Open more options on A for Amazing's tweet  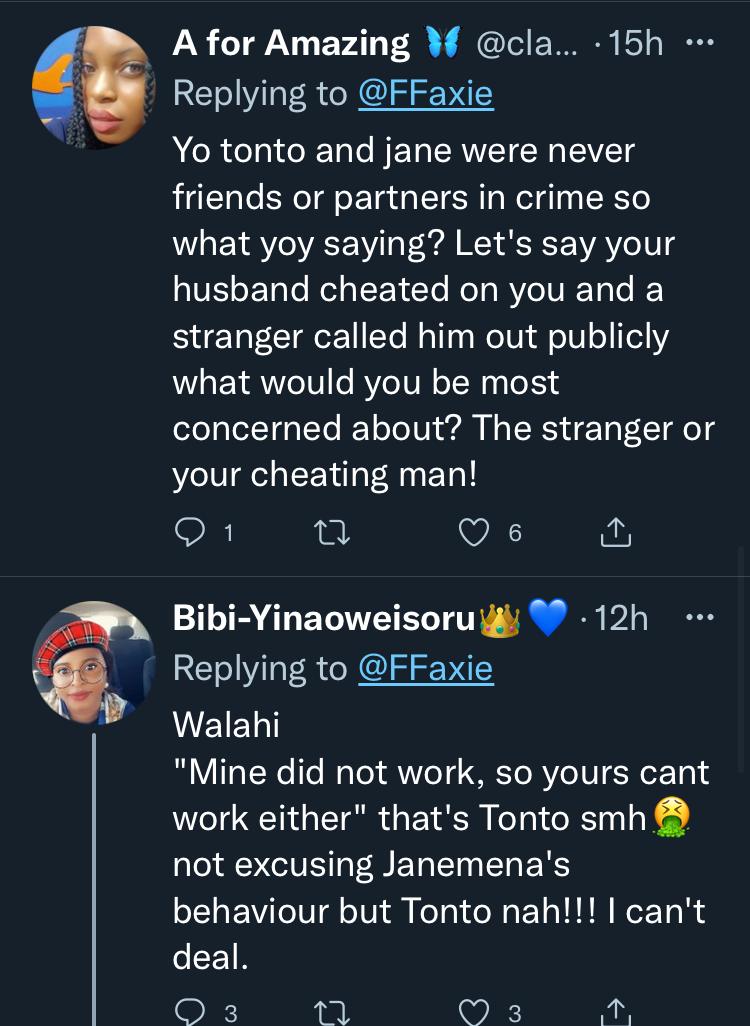[x=698, y=44]
